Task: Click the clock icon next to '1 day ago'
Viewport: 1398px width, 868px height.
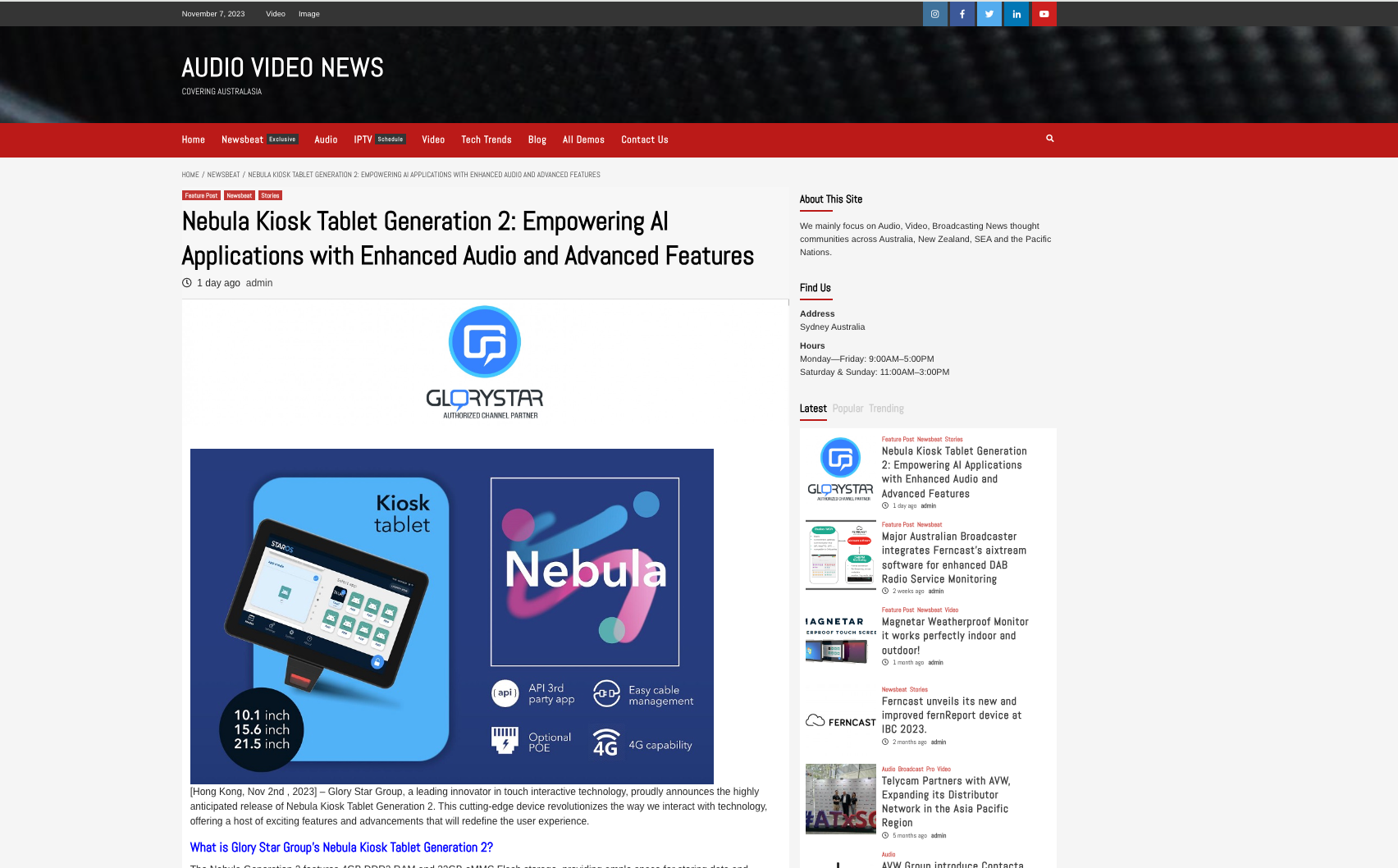Action: (187, 282)
